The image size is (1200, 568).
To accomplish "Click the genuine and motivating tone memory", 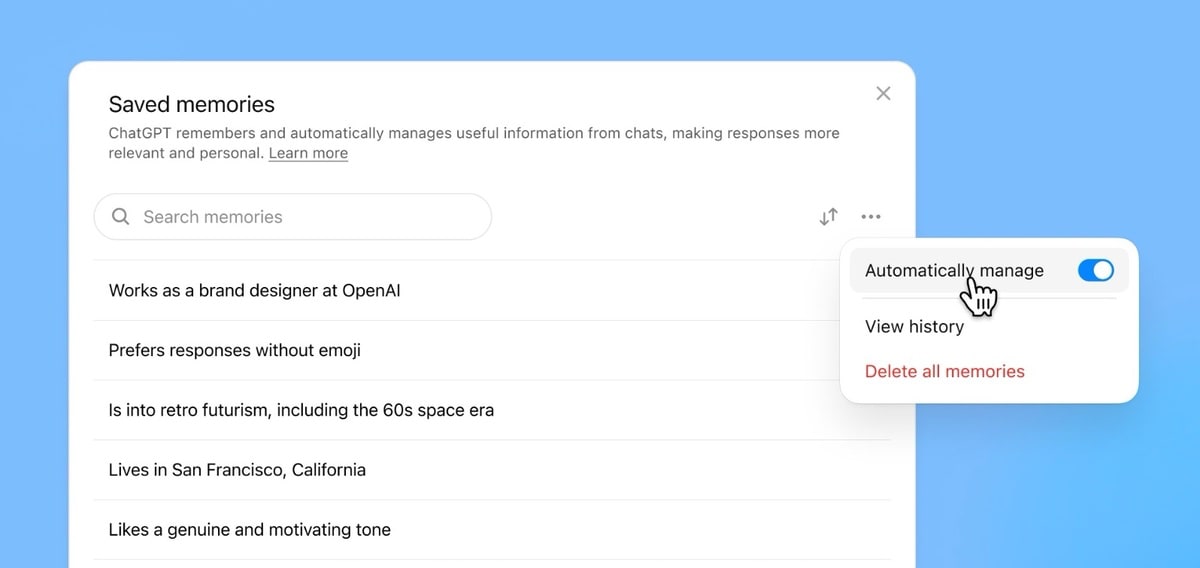I will [x=249, y=530].
